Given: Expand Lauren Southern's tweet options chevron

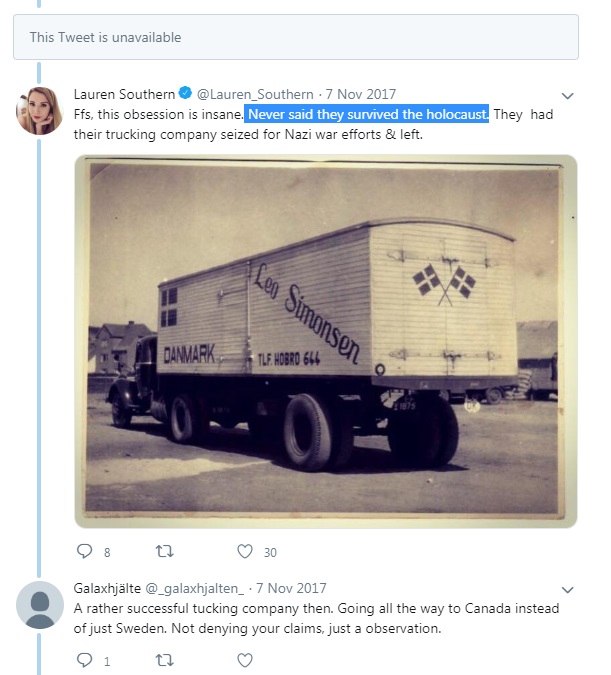Looking at the screenshot, I should click(567, 96).
